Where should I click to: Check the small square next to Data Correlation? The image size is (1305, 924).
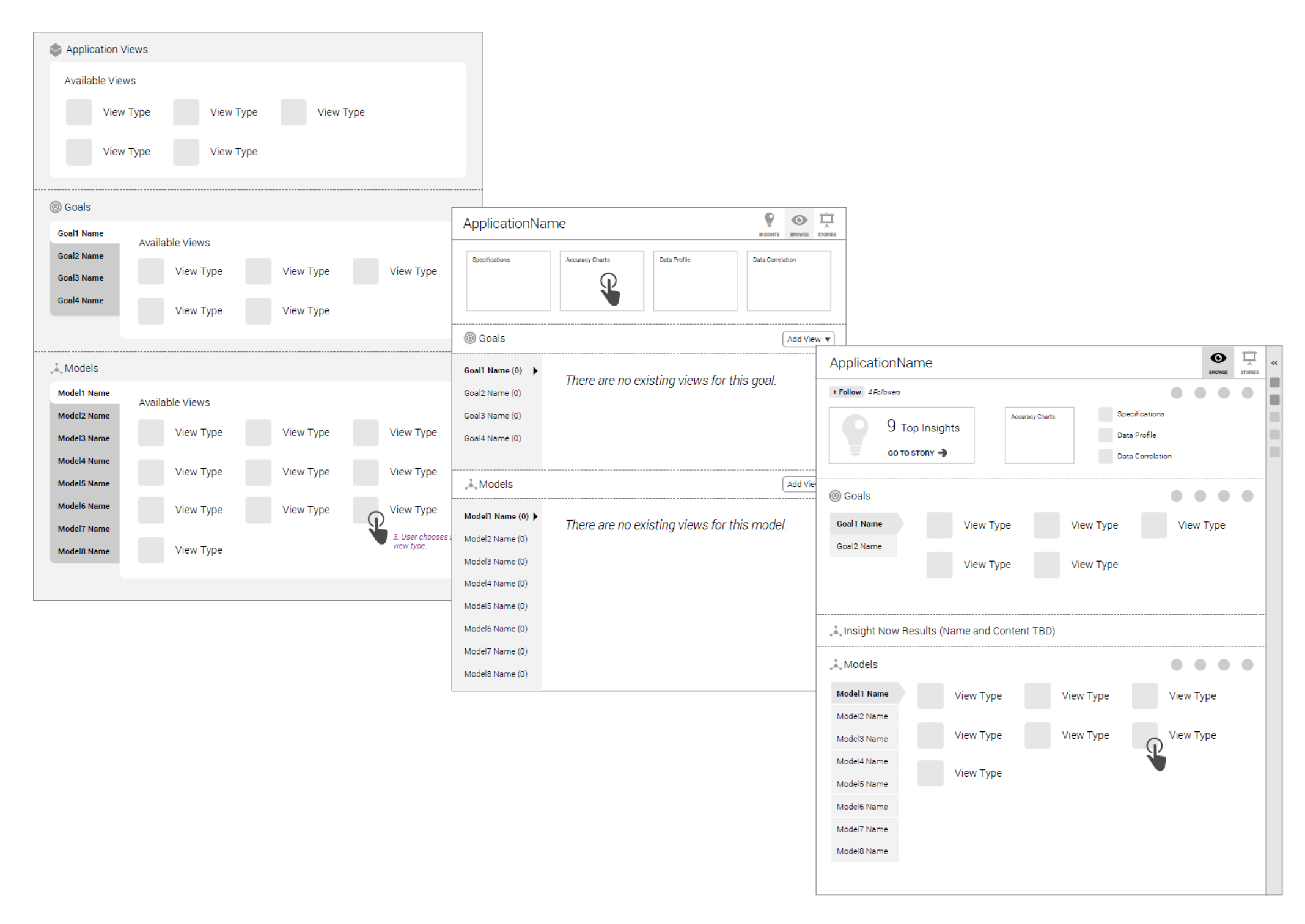click(x=1105, y=456)
